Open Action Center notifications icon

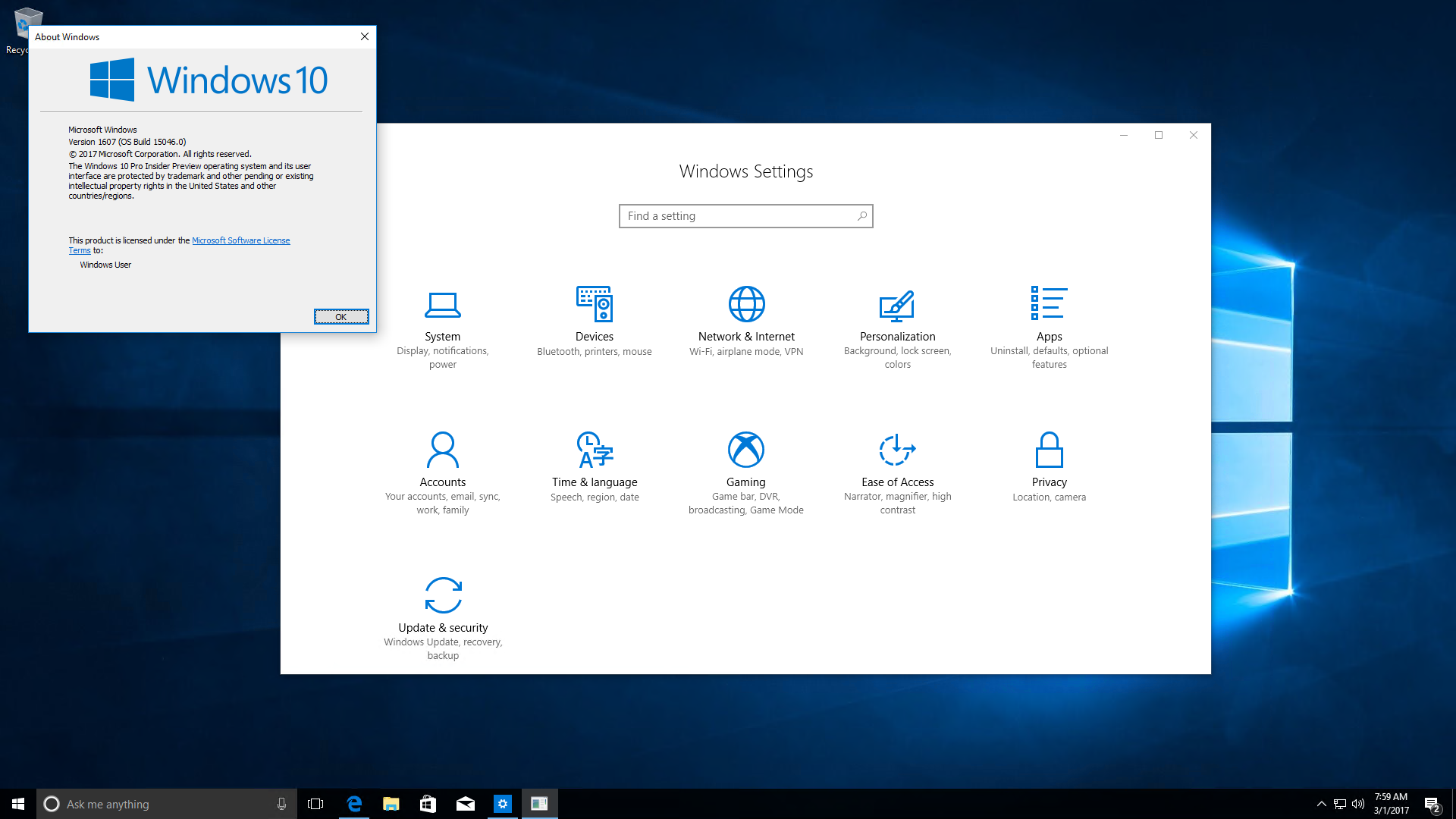tap(1432, 804)
